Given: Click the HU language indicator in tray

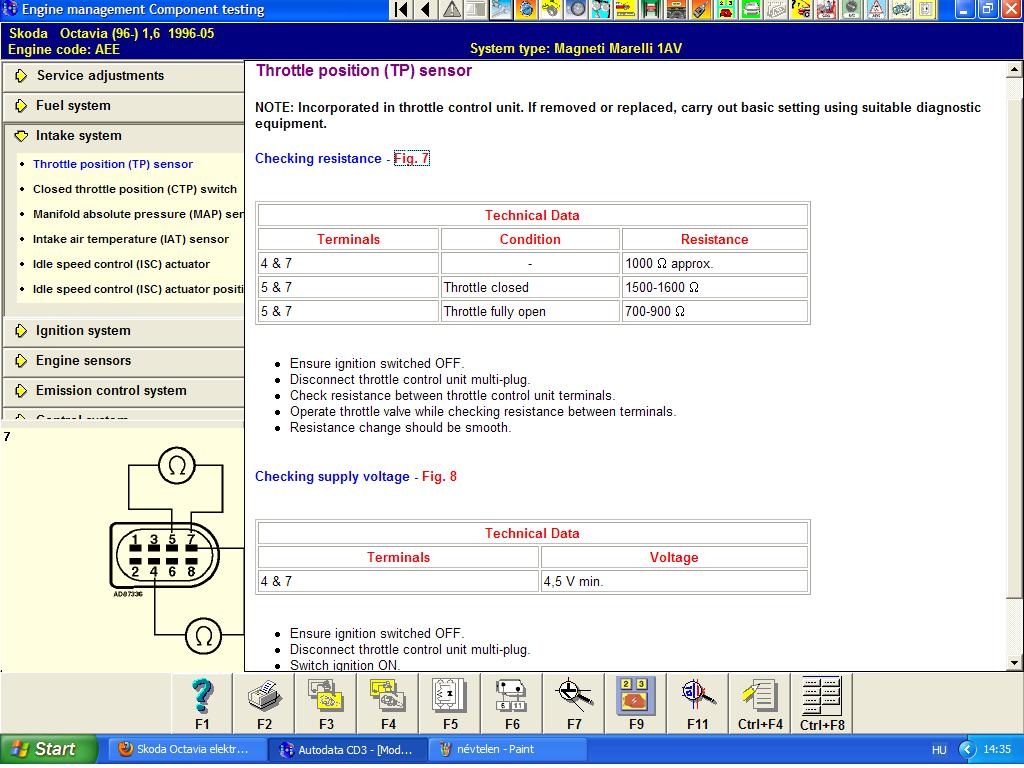Looking at the screenshot, I should pyautogui.click(x=939, y=750).
